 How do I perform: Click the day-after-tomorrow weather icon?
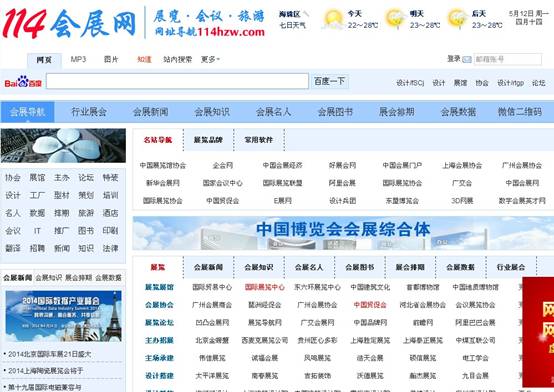click(457, 19)
